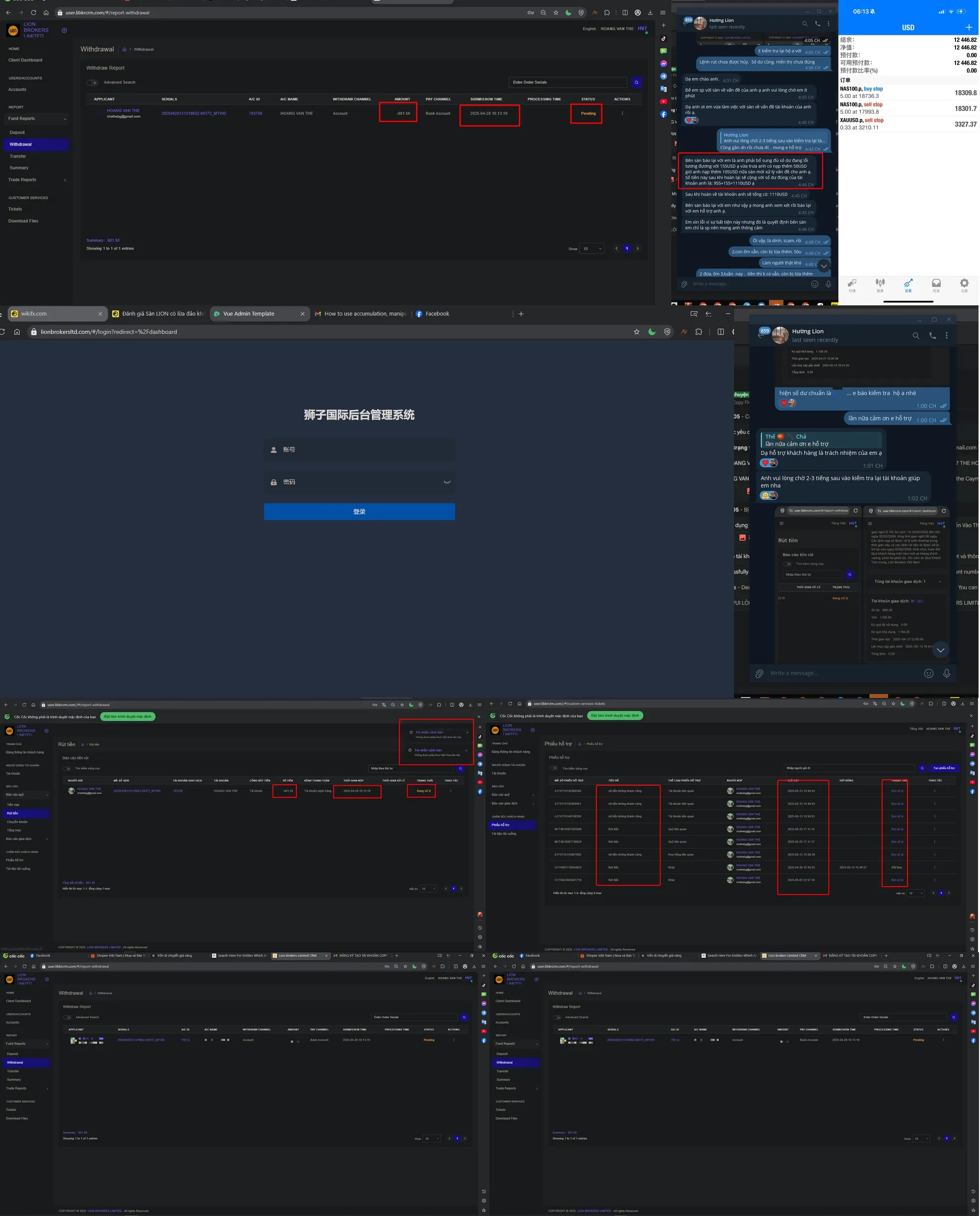Click emoji icon in Telegram chat showing 1:02 CH
This screenshot has width=980, height=1216.
(929, 673)
